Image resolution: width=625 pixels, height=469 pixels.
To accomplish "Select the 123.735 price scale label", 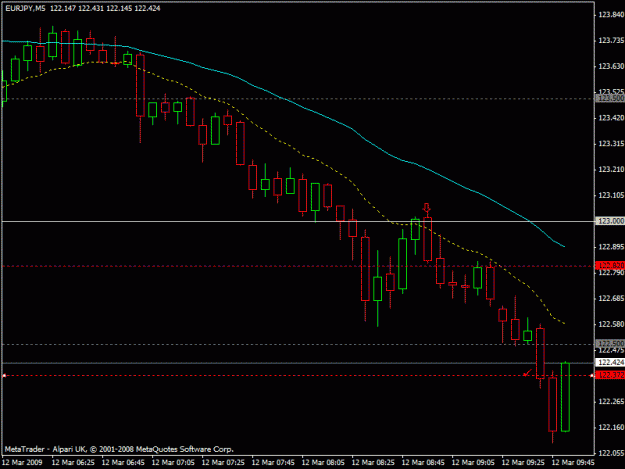I will click(611, 41).
